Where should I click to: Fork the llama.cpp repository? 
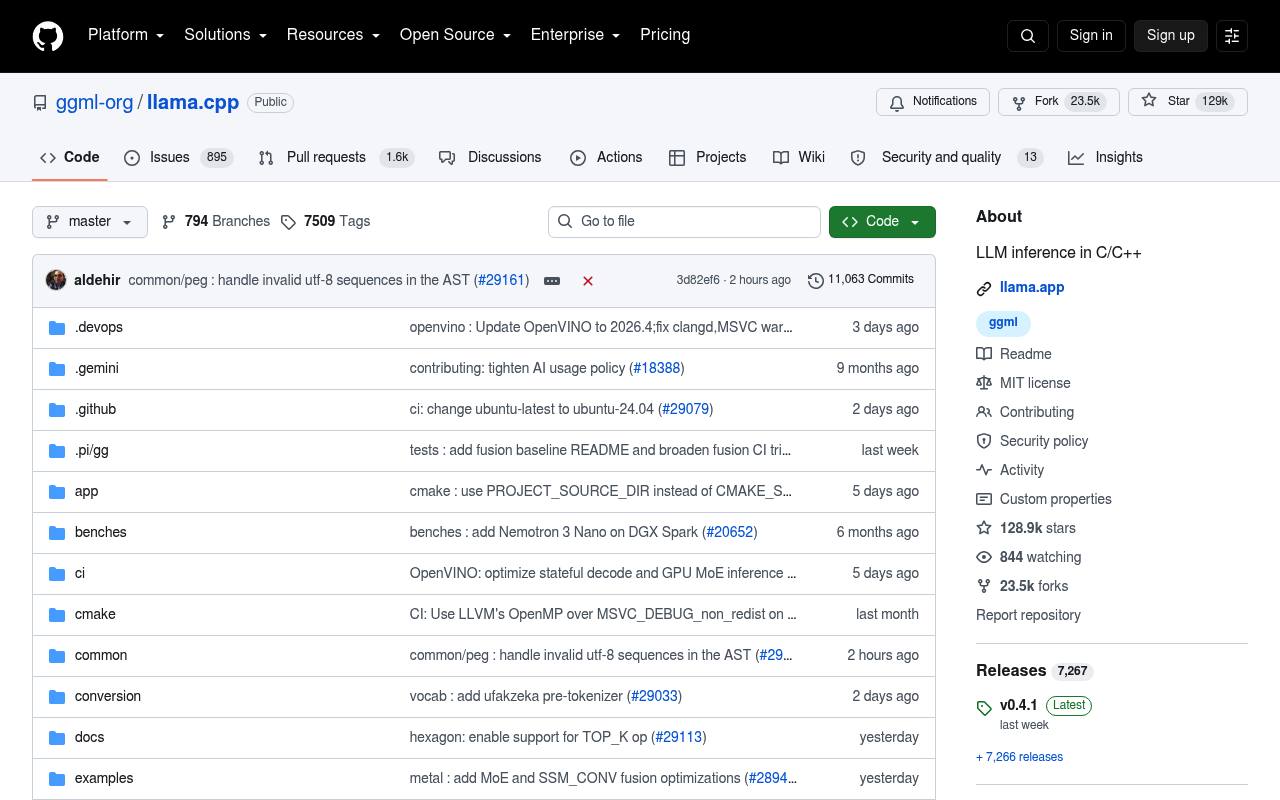tap(1058, 102)
